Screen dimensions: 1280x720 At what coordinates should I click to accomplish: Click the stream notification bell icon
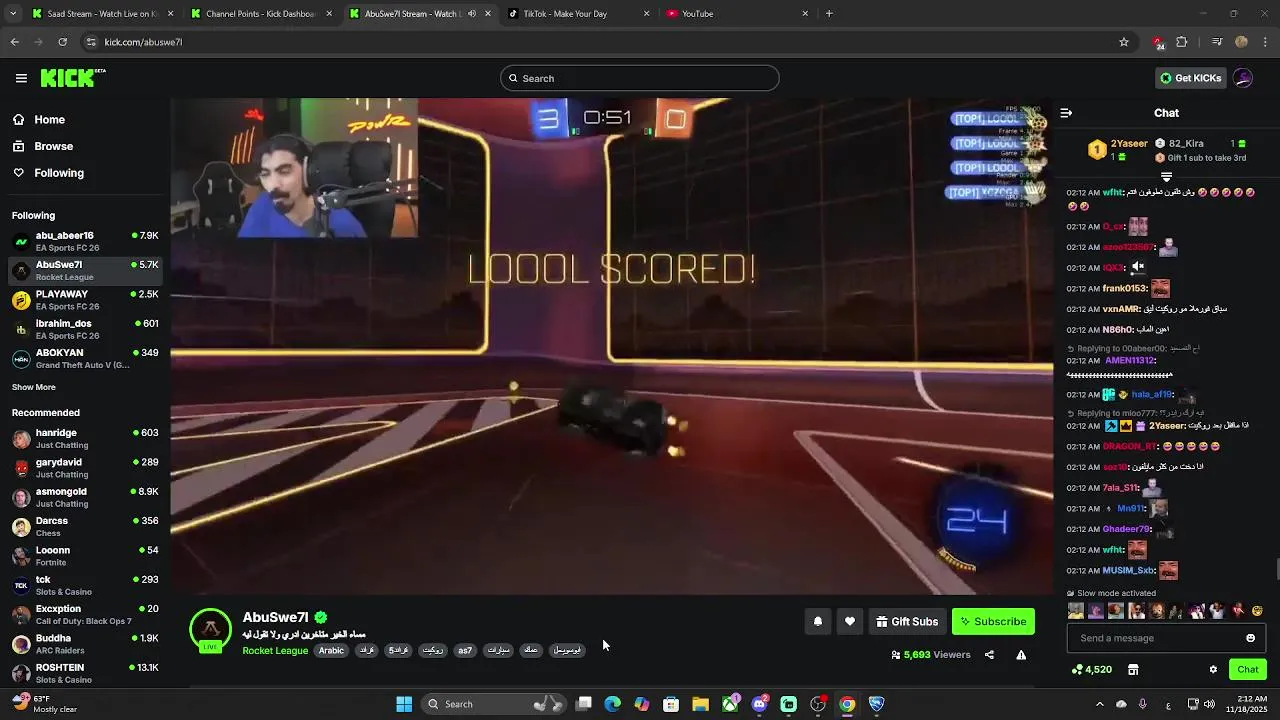coord(818,622)
